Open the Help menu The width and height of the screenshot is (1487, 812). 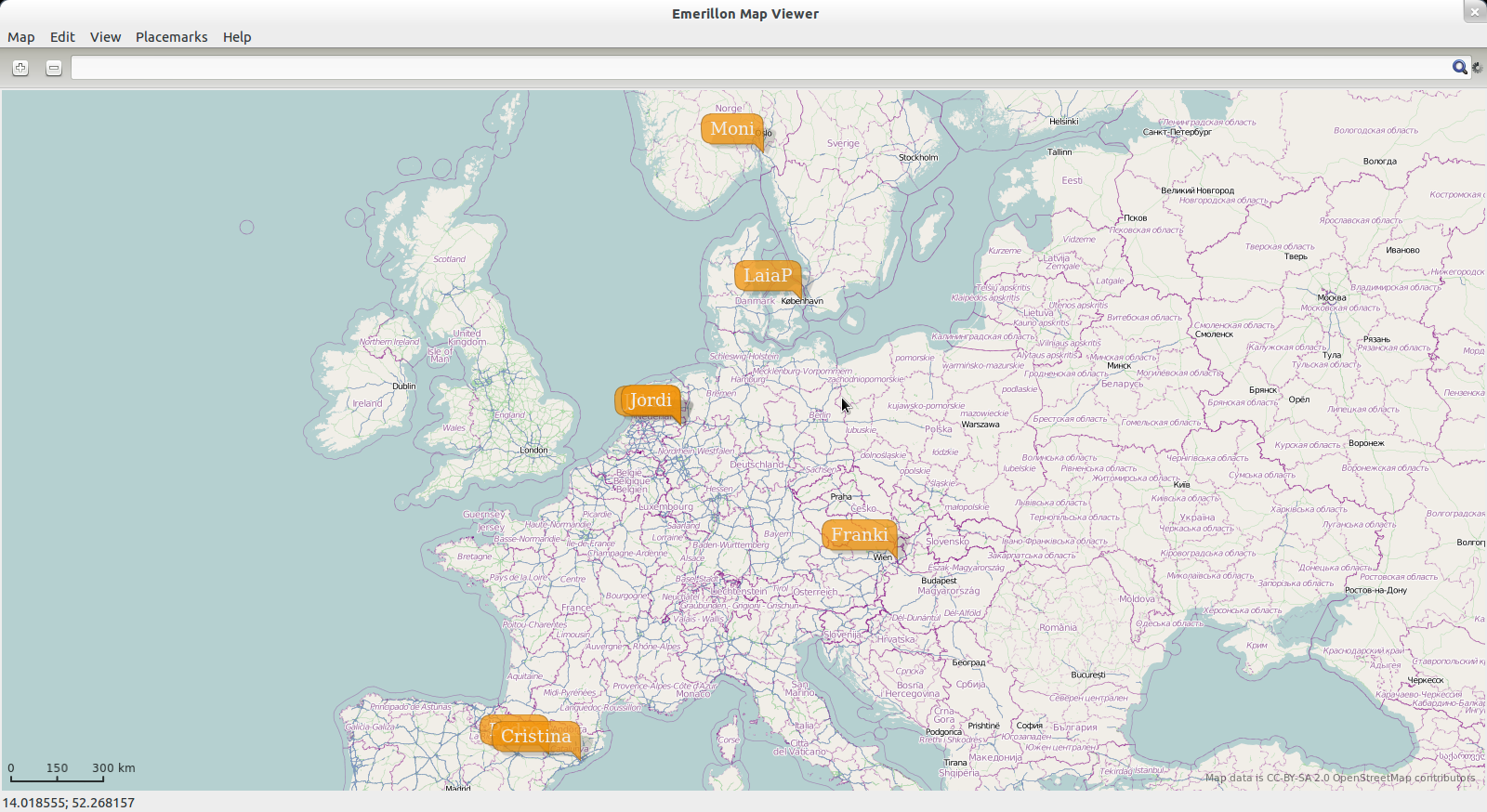237,37
